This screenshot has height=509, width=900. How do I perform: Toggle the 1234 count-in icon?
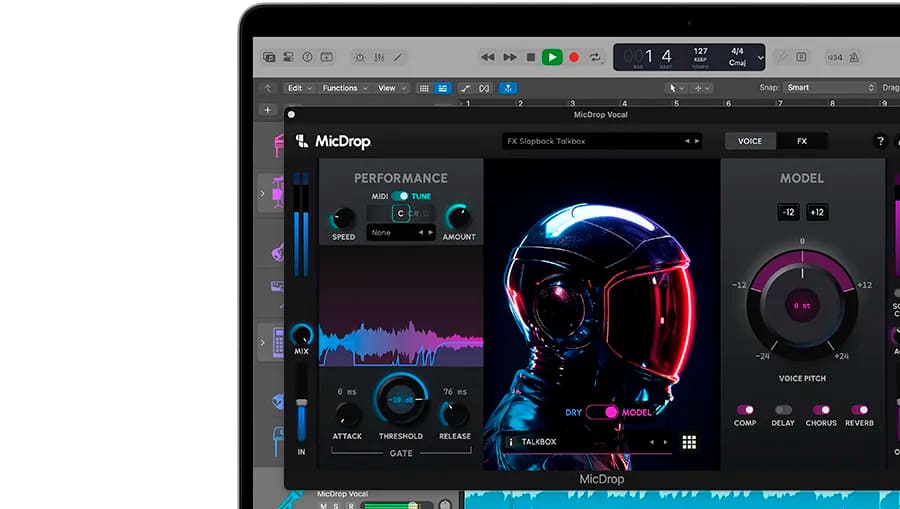pos(835,57)
